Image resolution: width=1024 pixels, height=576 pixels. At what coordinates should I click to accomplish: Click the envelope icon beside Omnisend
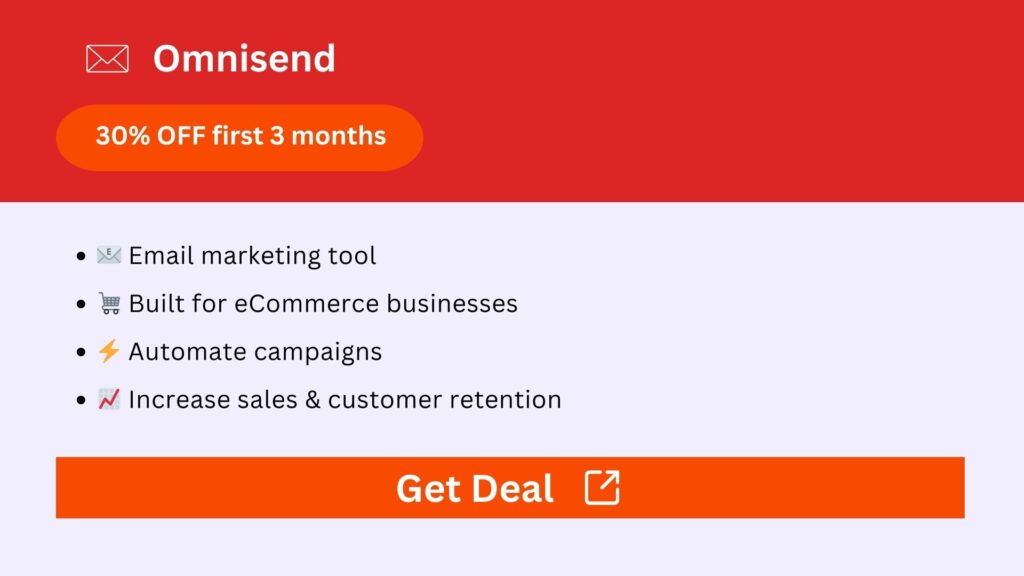107,57
